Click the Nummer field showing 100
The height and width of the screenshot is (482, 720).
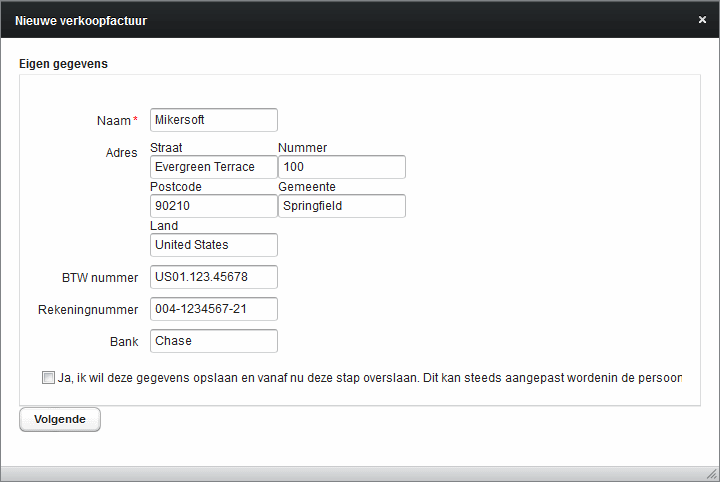tap(342, 167)
